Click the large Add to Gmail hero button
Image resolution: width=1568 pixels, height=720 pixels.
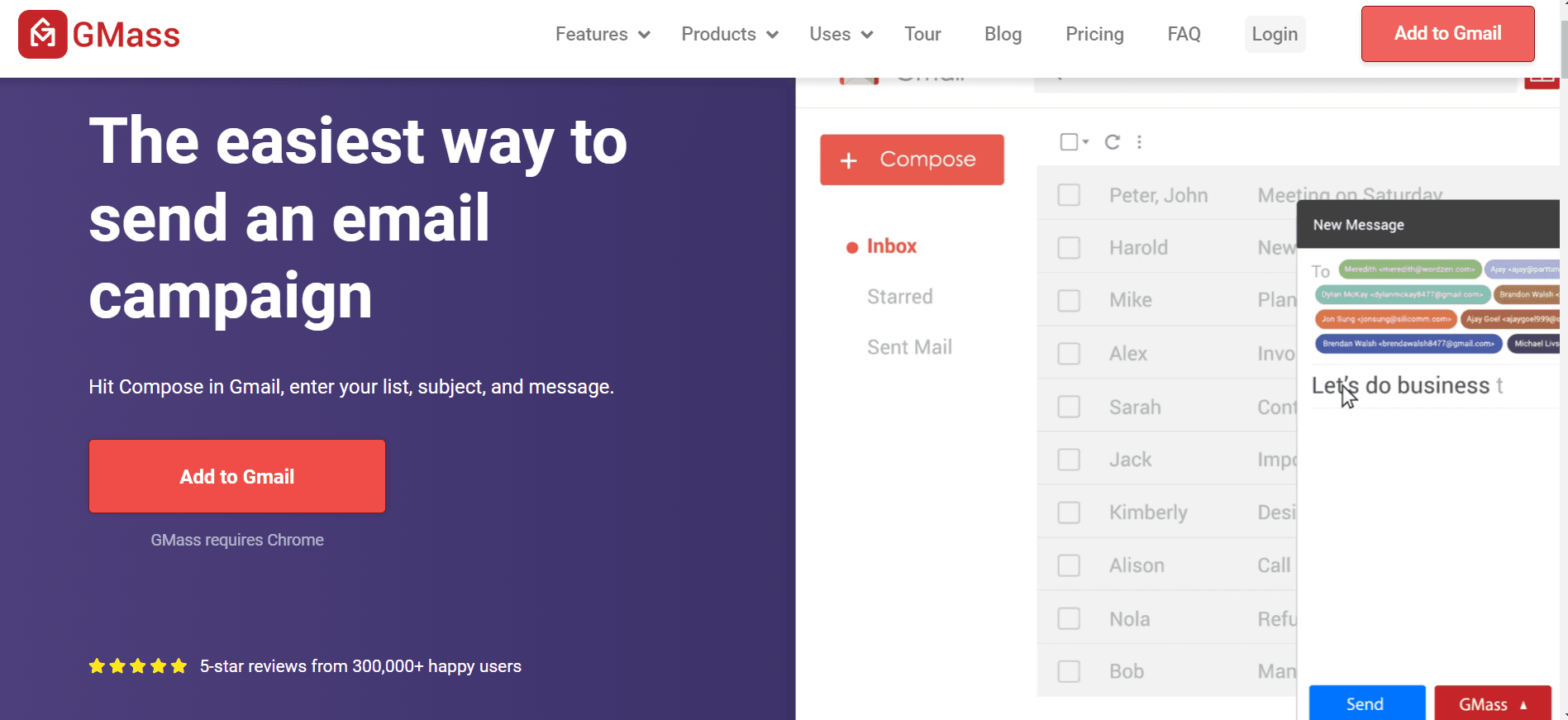(x=237, y=476)
